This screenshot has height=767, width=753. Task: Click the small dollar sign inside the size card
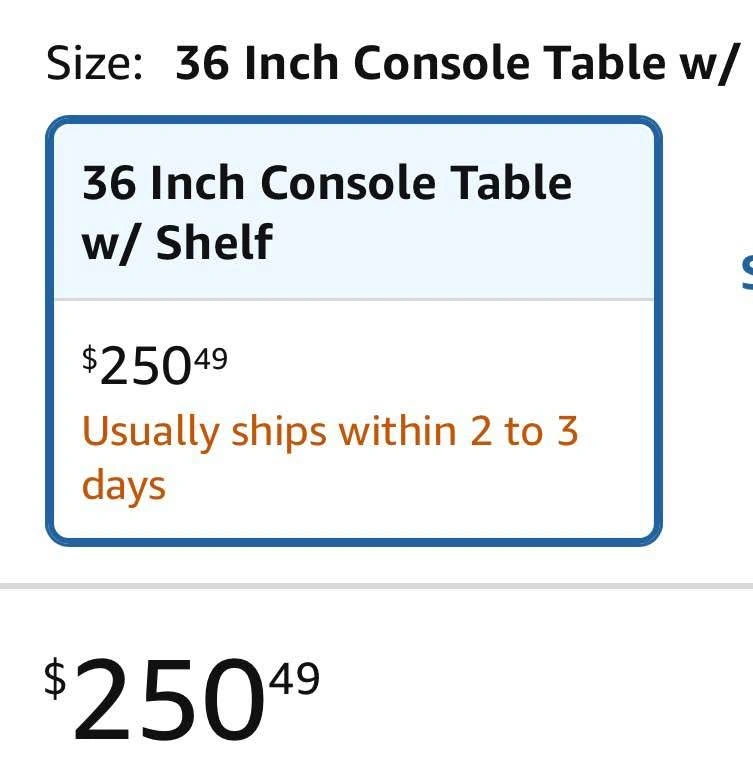point(90,358)
